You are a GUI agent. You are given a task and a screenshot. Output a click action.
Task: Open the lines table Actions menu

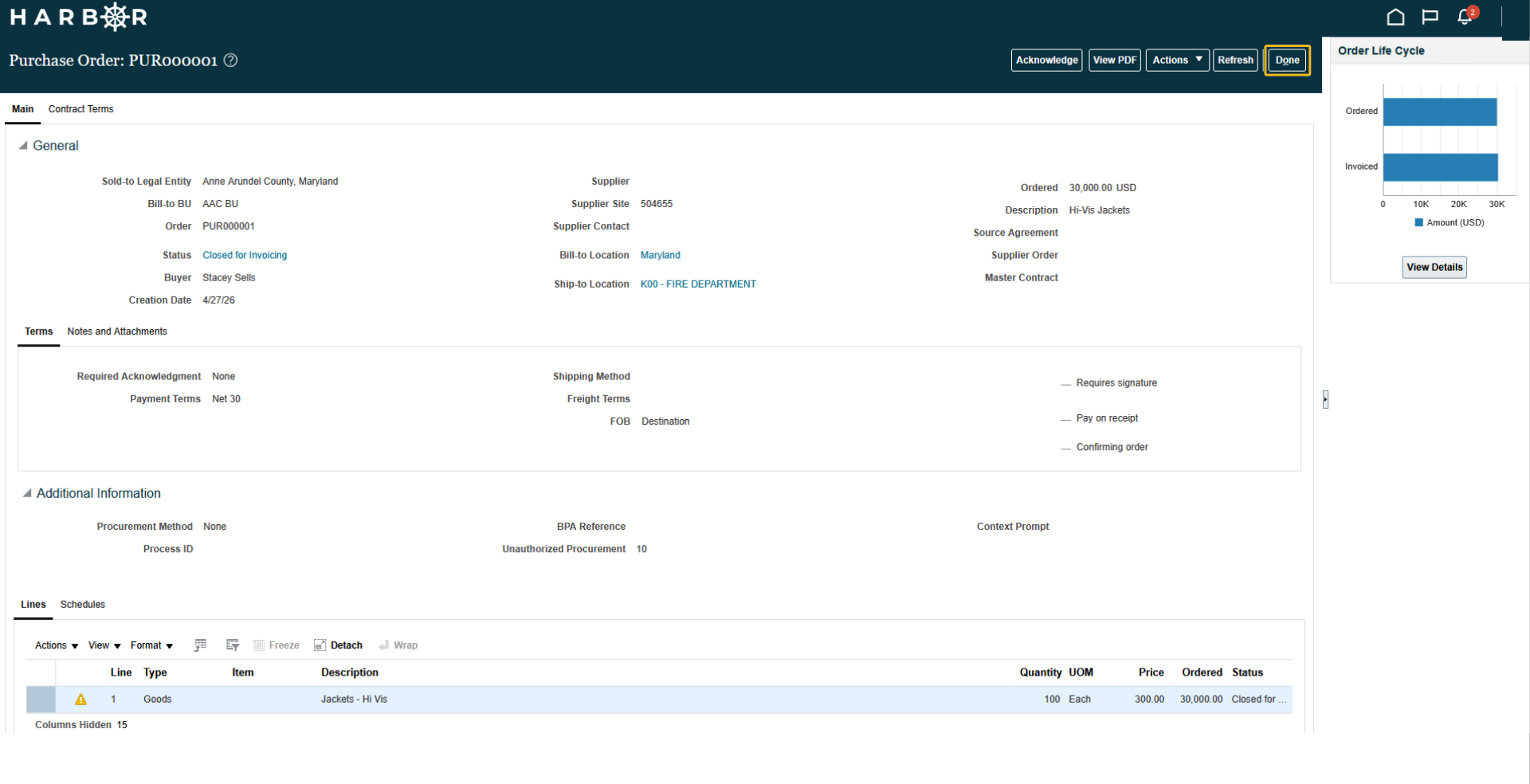[x=57, y=645]
